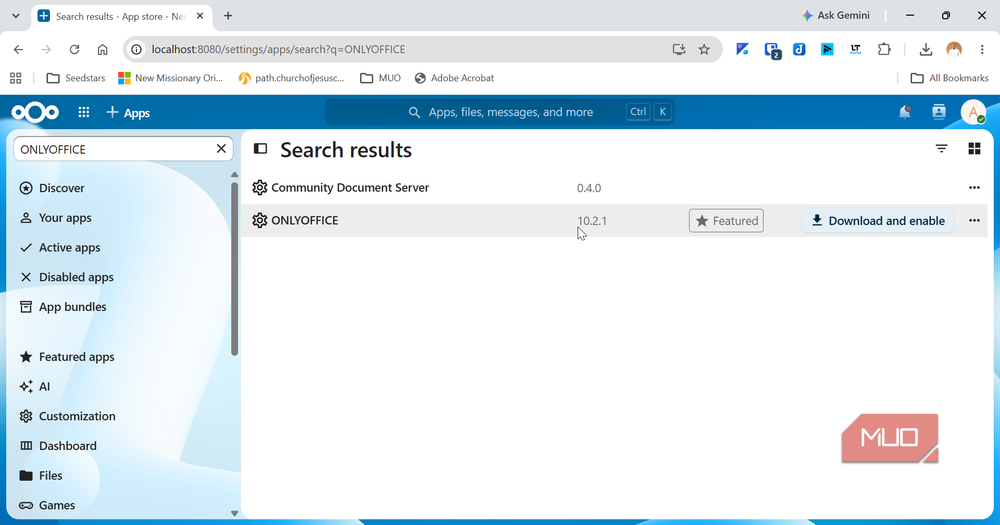Click the Community Document Server gear icon
Screen dimensions: 1000x525
259,188
